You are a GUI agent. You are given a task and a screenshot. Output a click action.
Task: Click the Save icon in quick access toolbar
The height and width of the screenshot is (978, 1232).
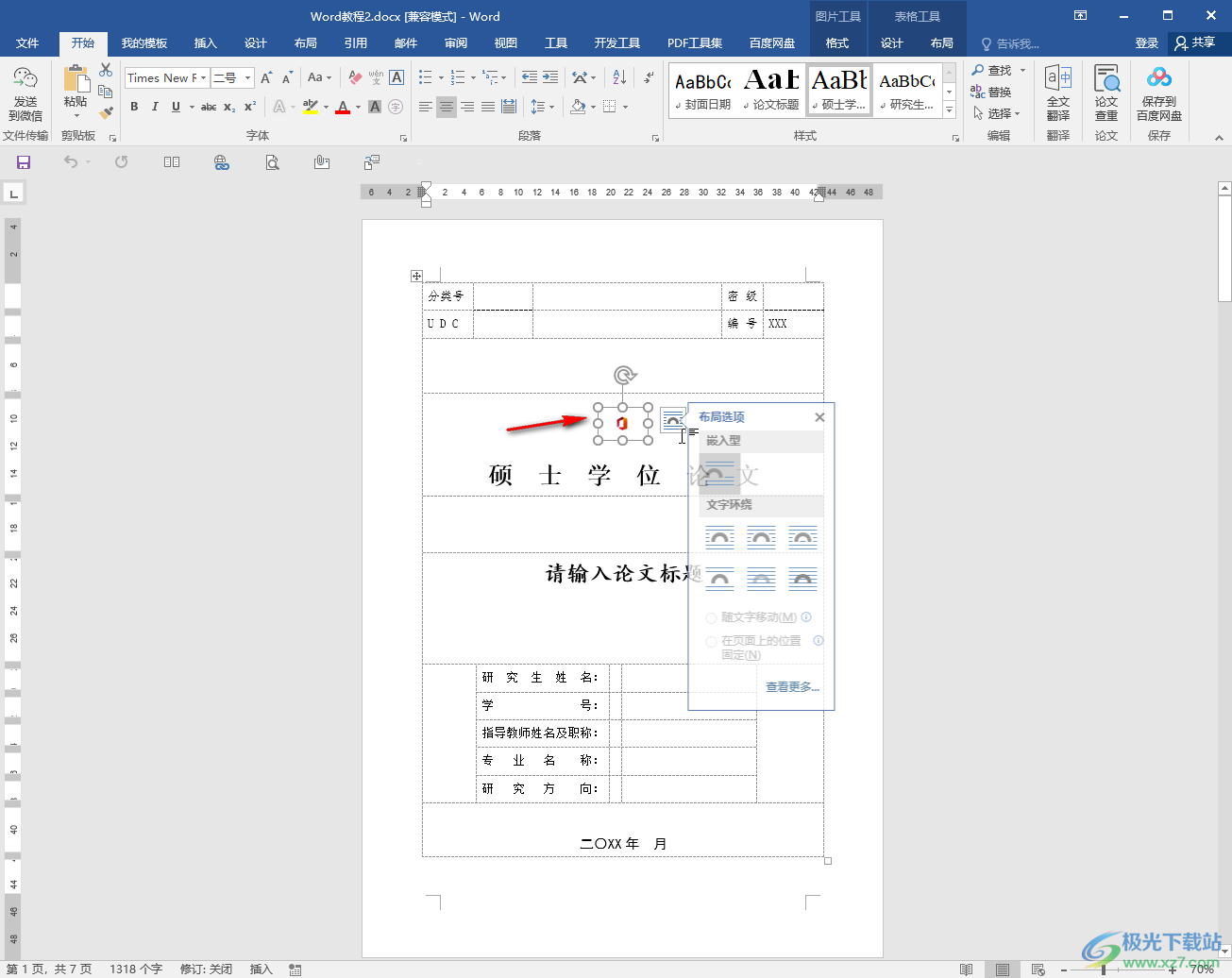[x=24, y=162]
